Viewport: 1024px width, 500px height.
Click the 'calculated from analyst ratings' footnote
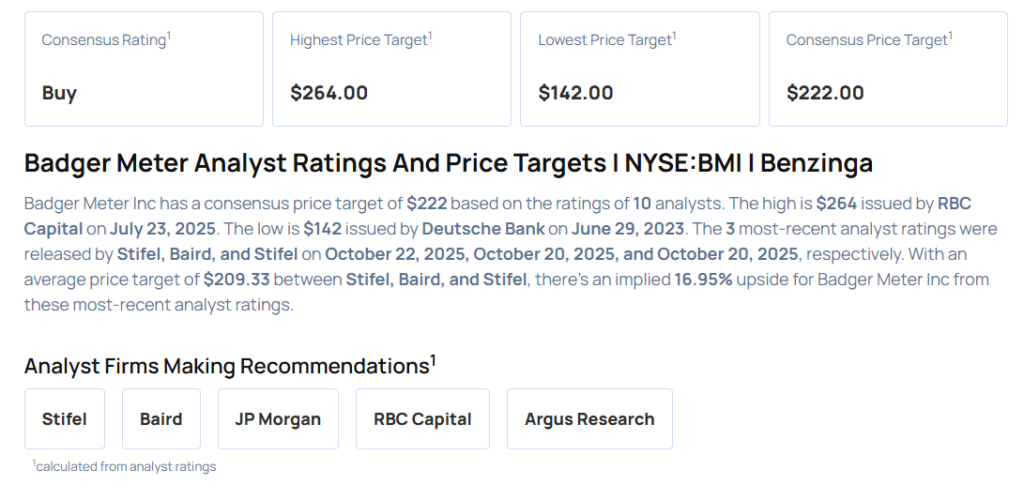pyautogui.click(x=125, y=466)
